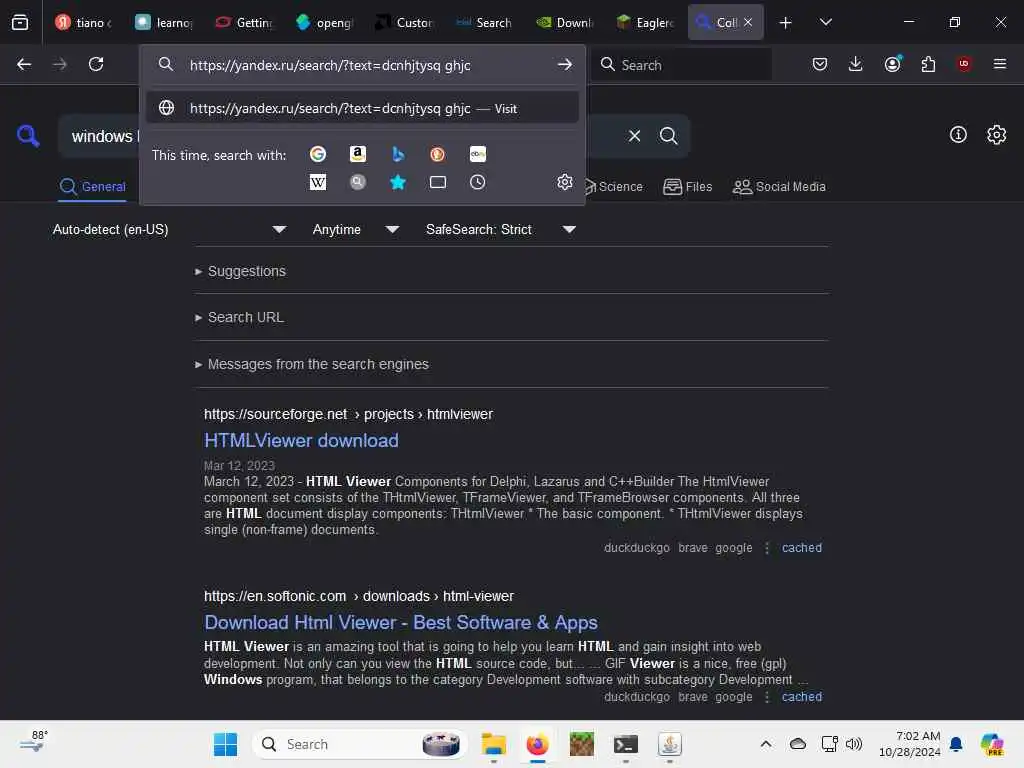Image resolution: width=1024 pixels, height=768 pixels.
Task: Show hidden system tray icons
Action: coord(766,744)
